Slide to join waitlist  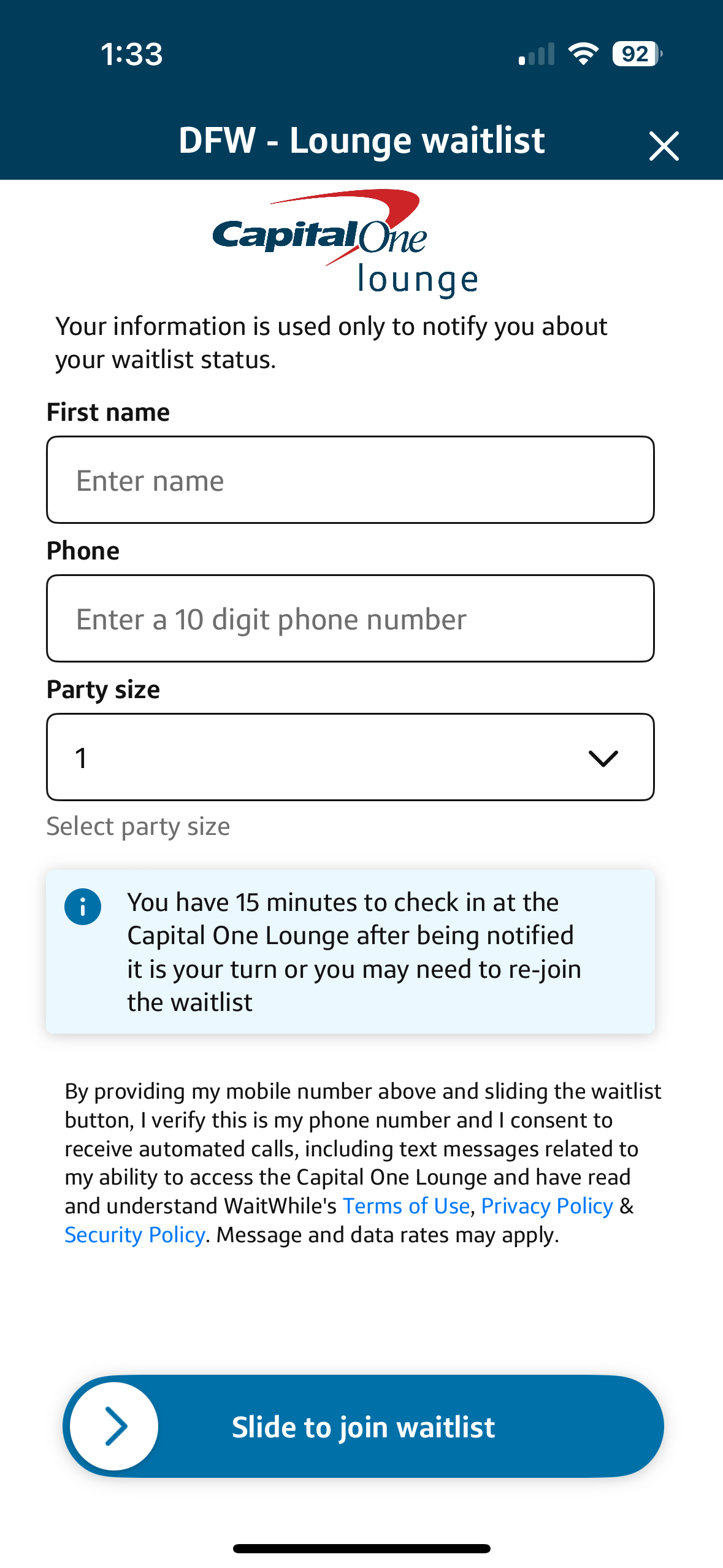[362, 1426]
